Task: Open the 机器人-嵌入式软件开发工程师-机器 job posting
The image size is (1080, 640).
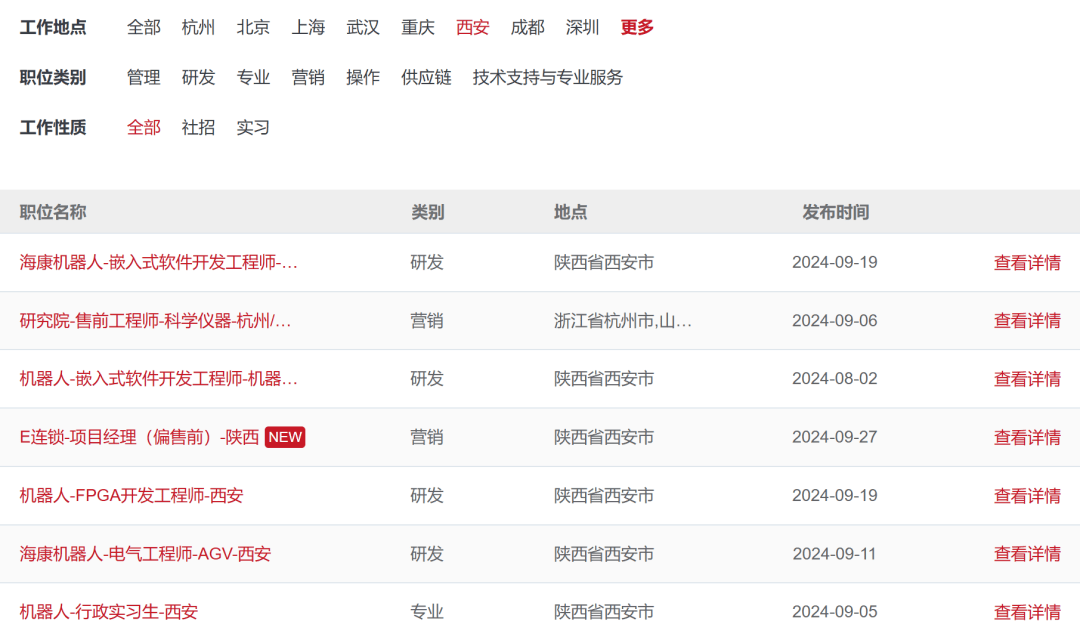Action: [x=158, y=379]
